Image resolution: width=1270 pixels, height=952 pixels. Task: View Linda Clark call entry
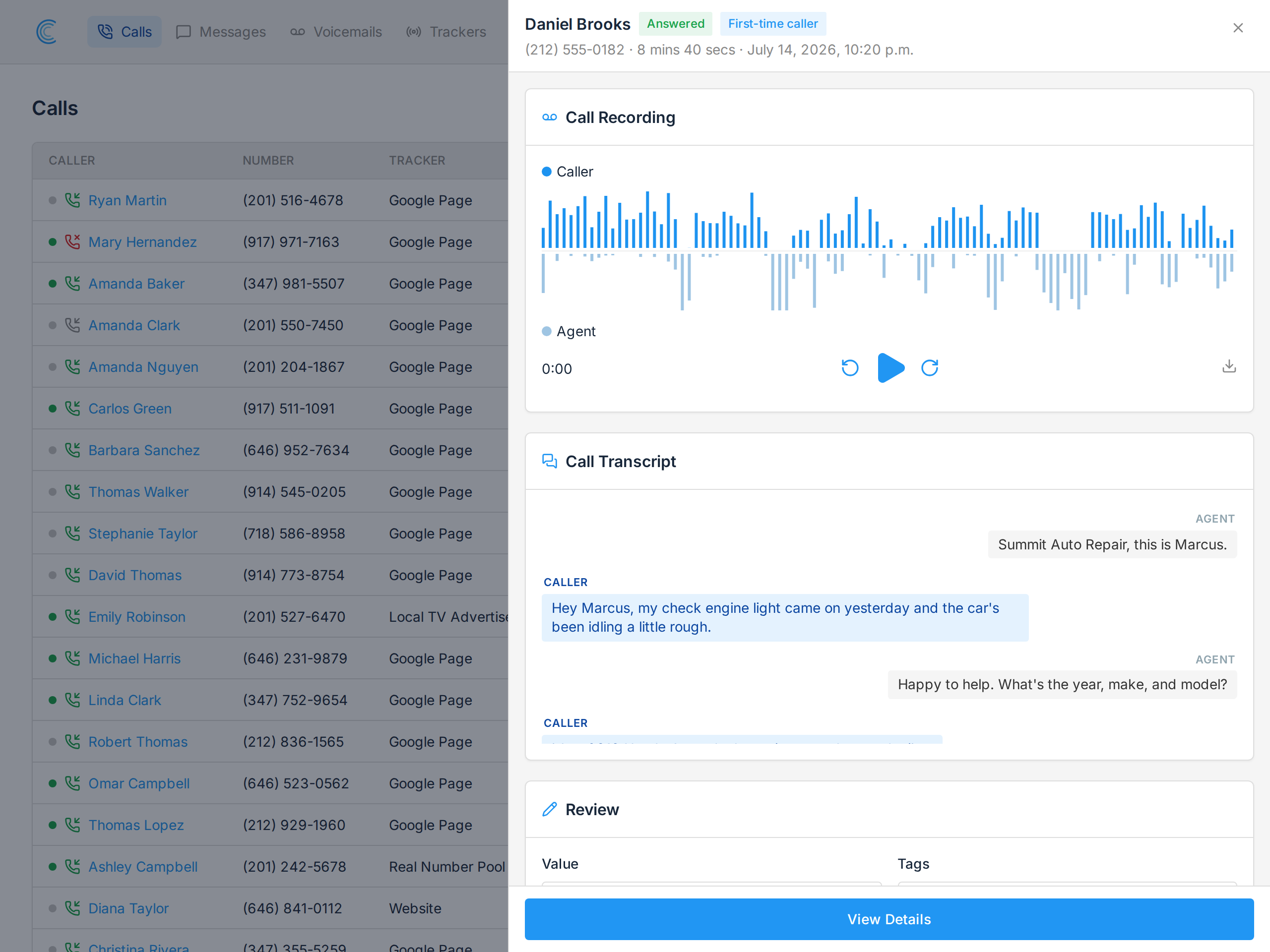125,700
